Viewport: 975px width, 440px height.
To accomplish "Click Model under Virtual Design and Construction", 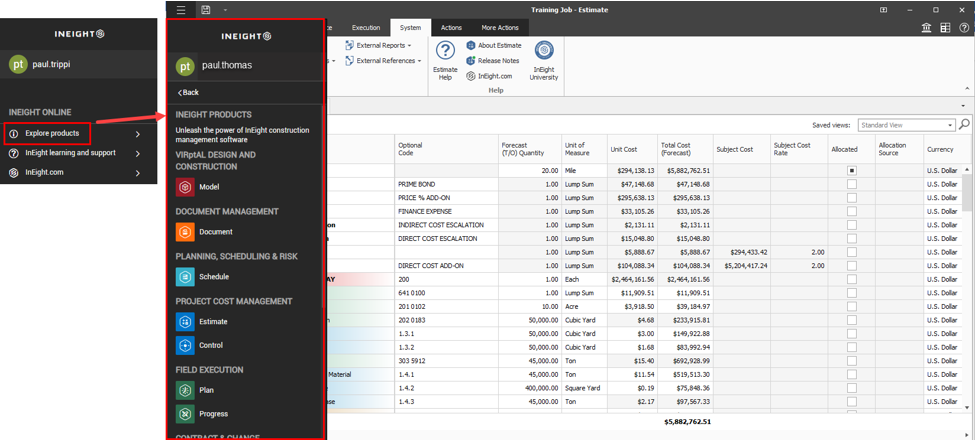I will tap(209, 186).
